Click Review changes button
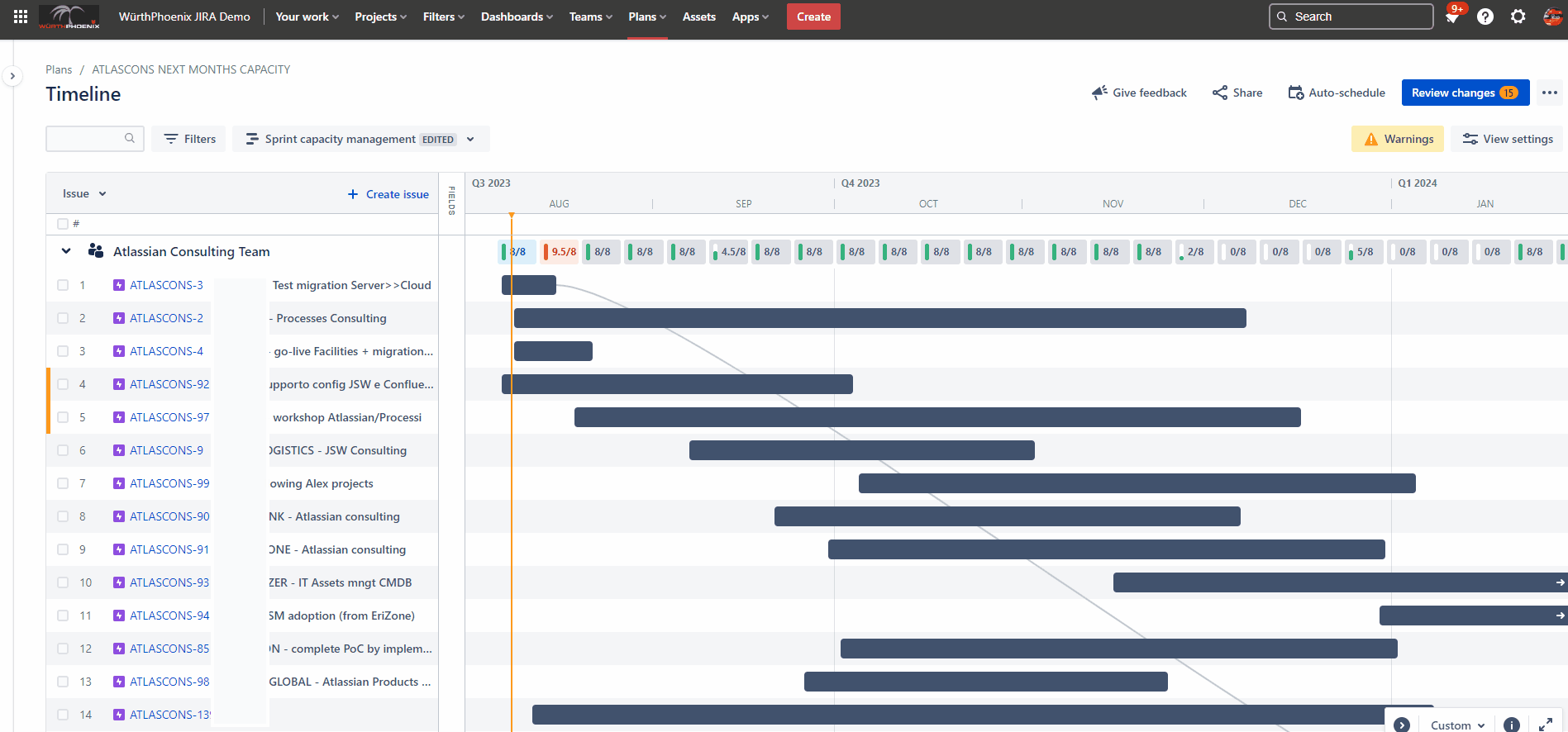Image resolution: width=1568 pixels, height=732 pixels. (1465, 93)
